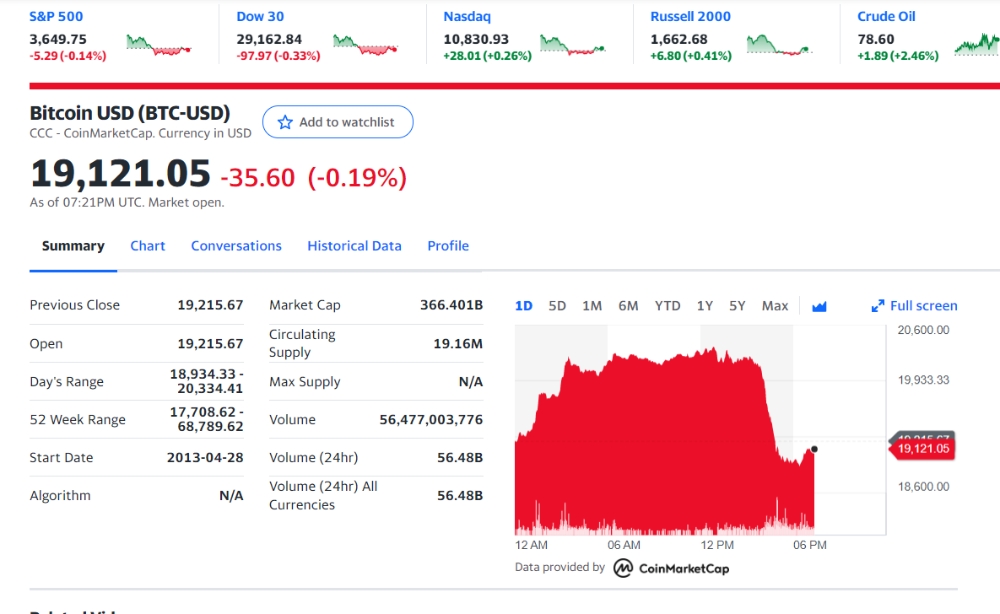
Task: Select the YTD chart range
Action: [667, 306]
